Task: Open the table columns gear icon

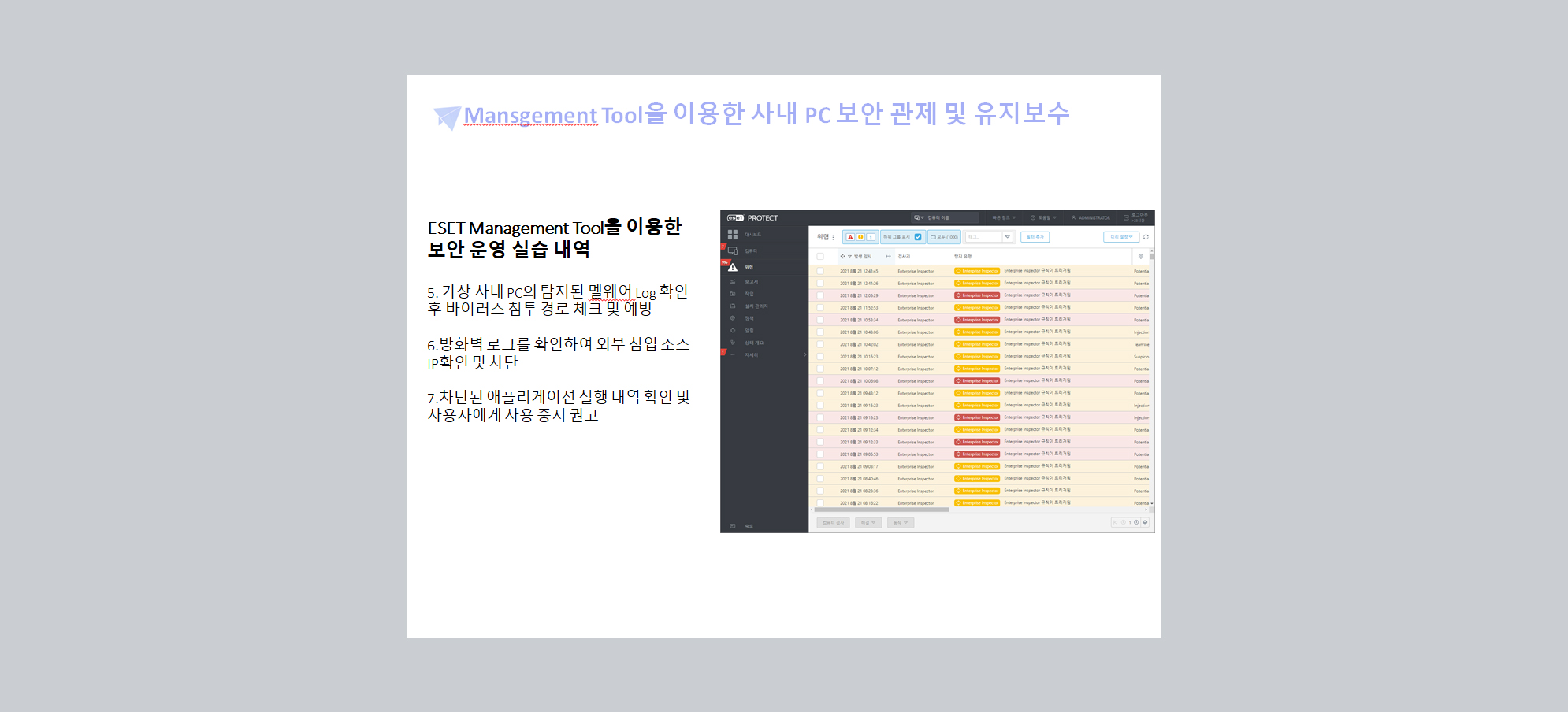Action: tap(1140, 256)
